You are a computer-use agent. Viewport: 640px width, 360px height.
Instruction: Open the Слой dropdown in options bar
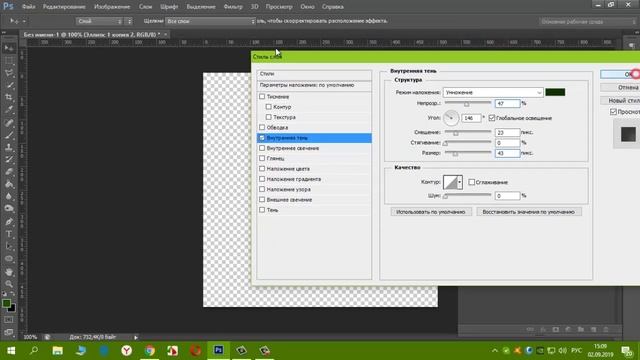99,21
